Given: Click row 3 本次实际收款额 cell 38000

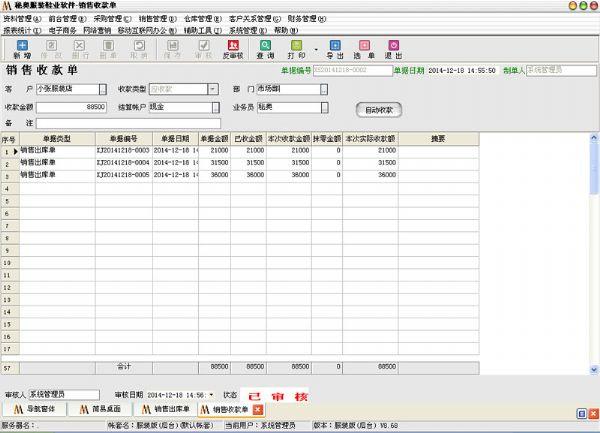Looking at the screenshot, I should [370, 175].
